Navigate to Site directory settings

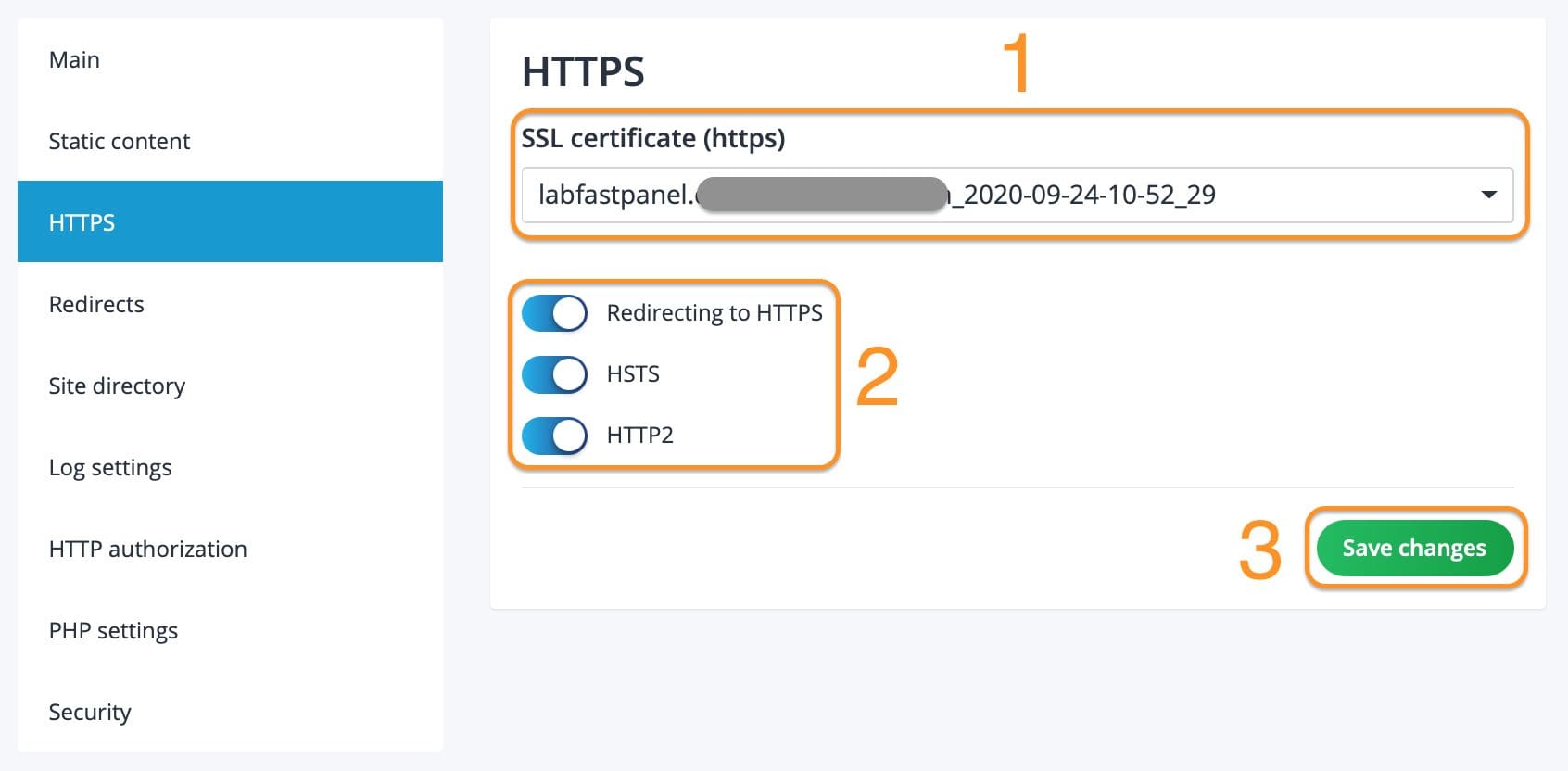(117, 386)
